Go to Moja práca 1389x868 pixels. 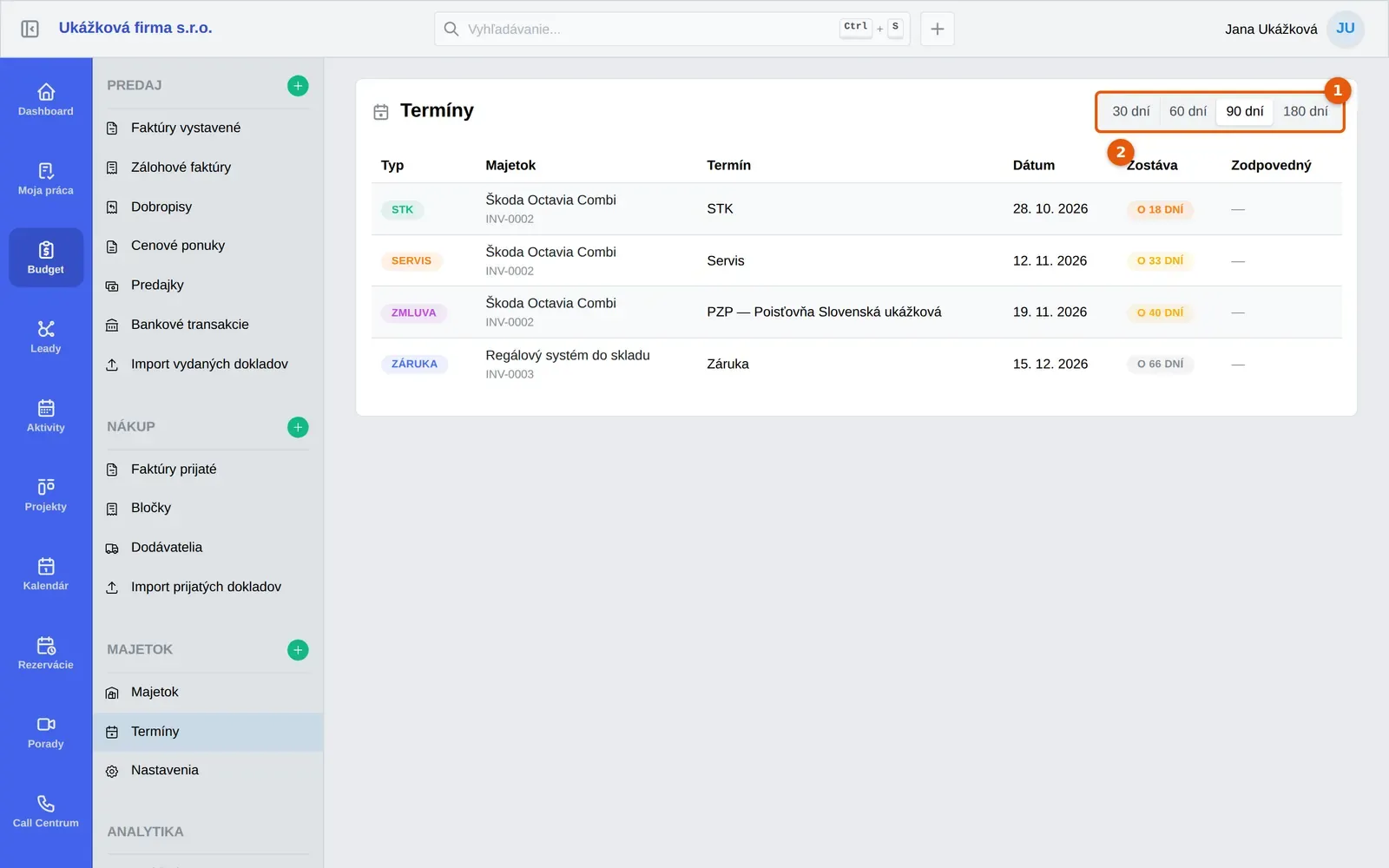(x=46, y=178)
